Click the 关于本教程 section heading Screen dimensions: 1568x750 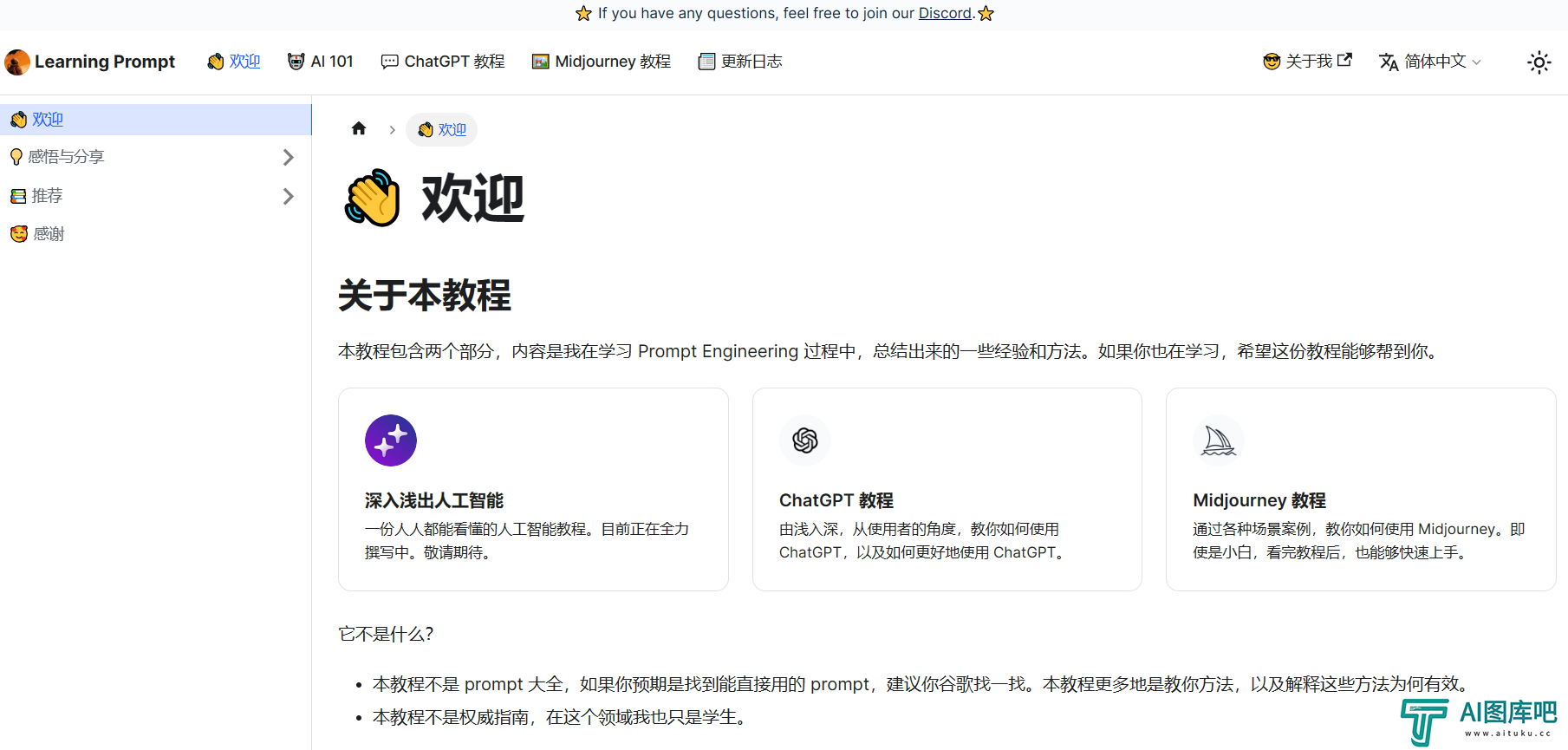[x=425, y=296]
